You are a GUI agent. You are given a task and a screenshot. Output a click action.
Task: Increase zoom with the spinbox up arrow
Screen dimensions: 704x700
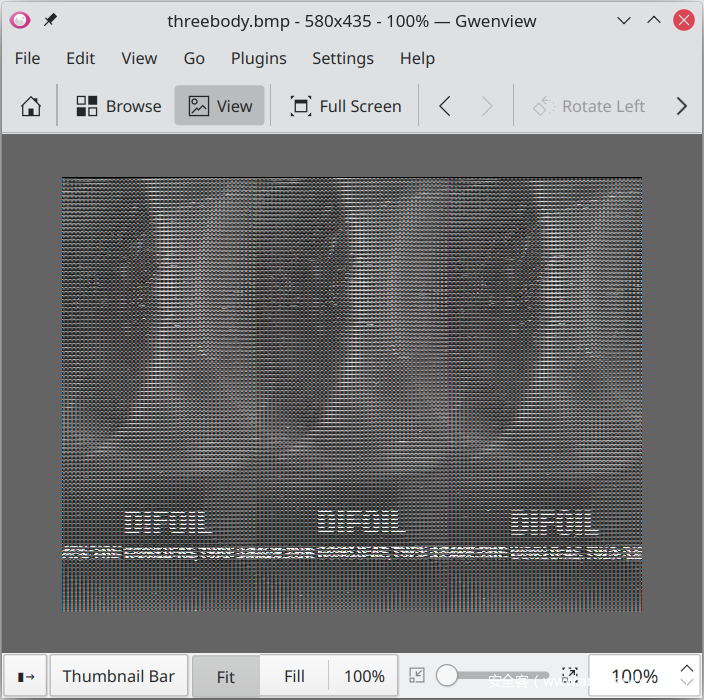click(x=686, y=668)
